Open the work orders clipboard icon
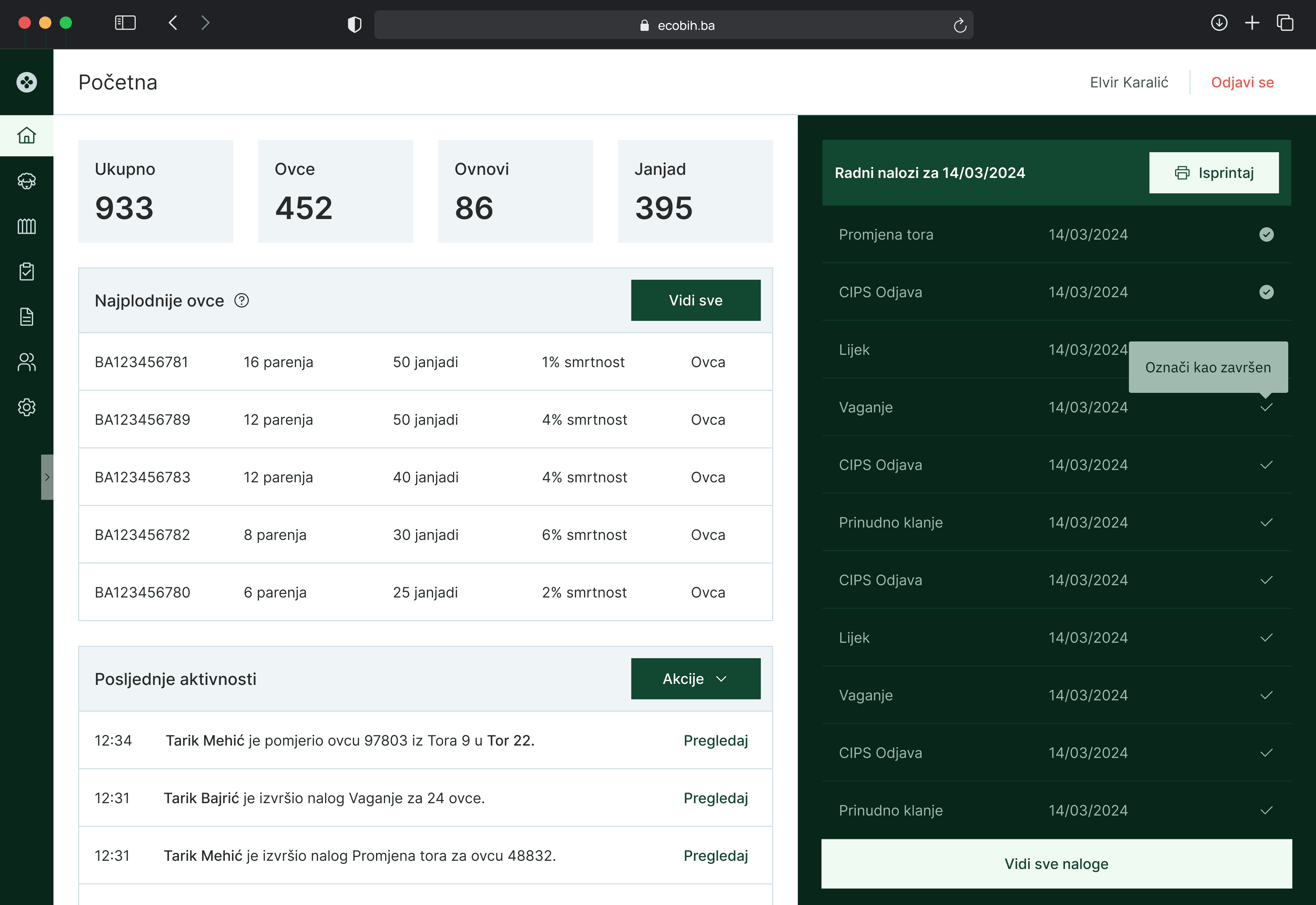 pos(27,271)
